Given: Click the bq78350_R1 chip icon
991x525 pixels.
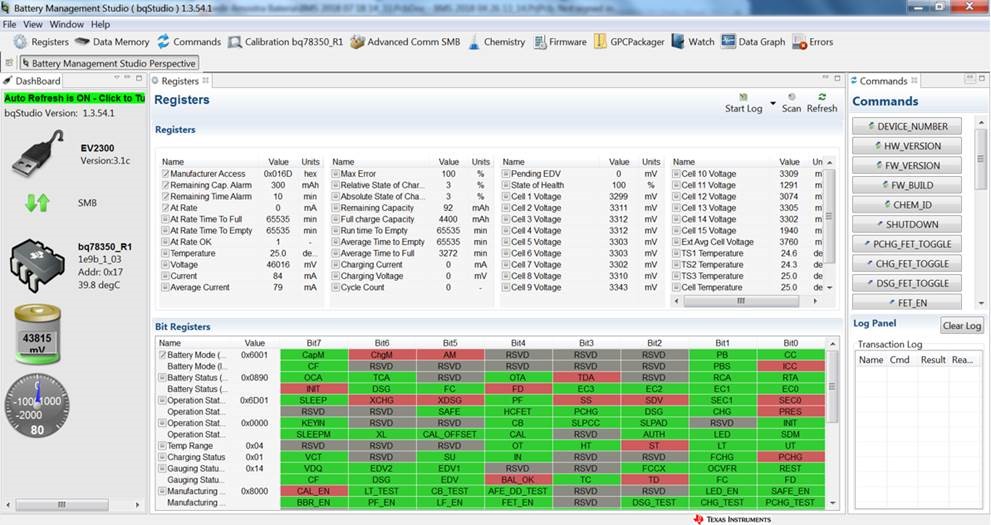Looking at the screenshot, I should coord(37,264).
